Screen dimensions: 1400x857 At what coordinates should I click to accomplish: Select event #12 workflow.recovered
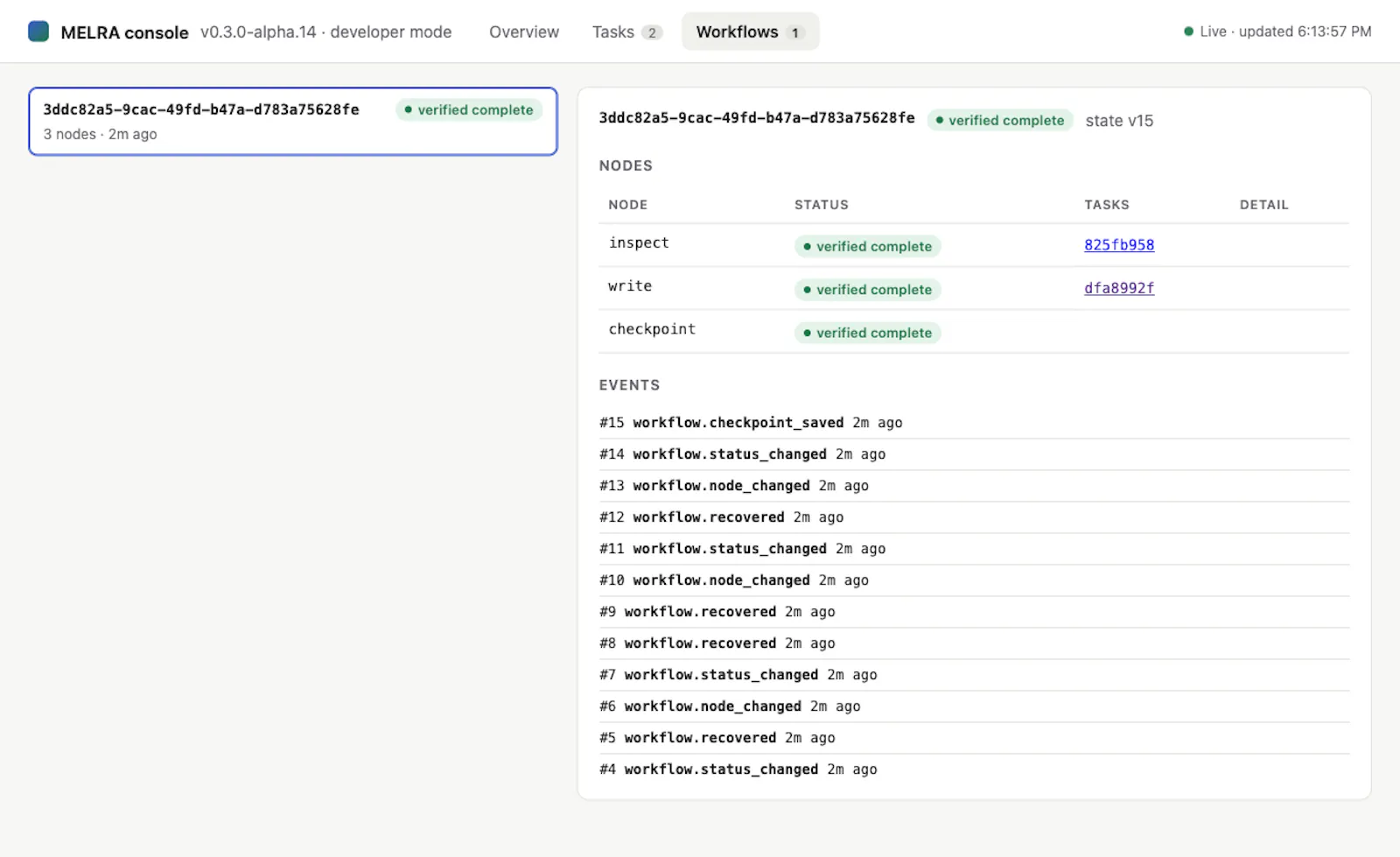pyautogui.click(x=974, y=517)
